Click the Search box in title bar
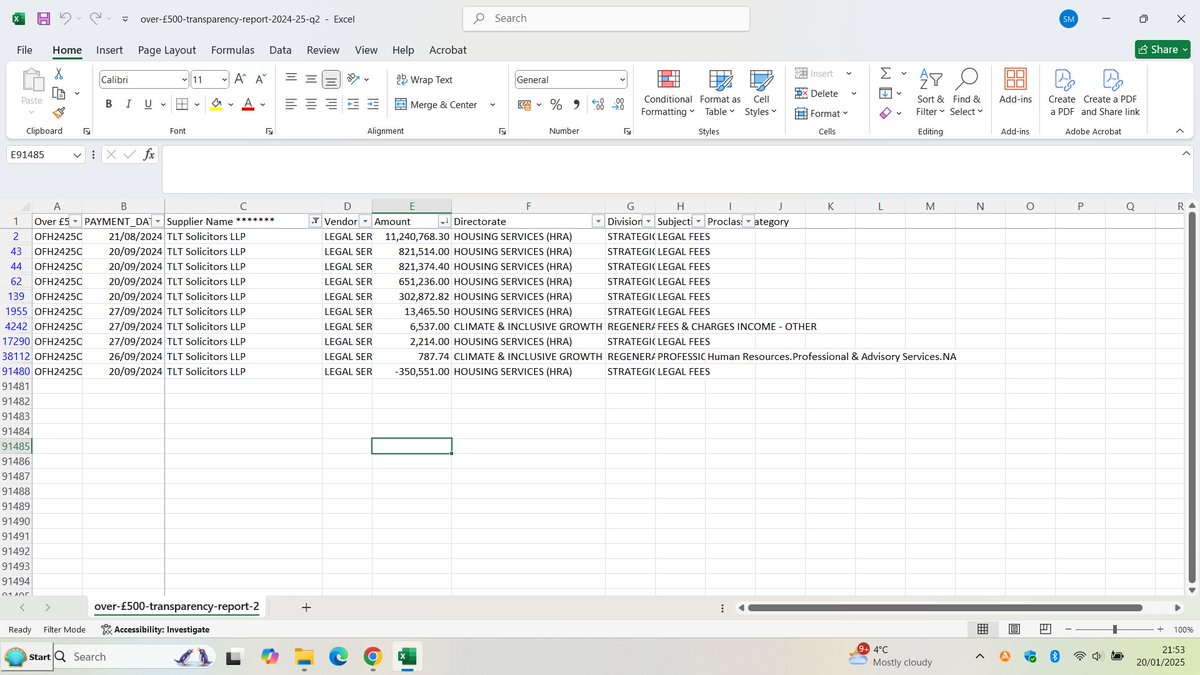 coord(607,18)
